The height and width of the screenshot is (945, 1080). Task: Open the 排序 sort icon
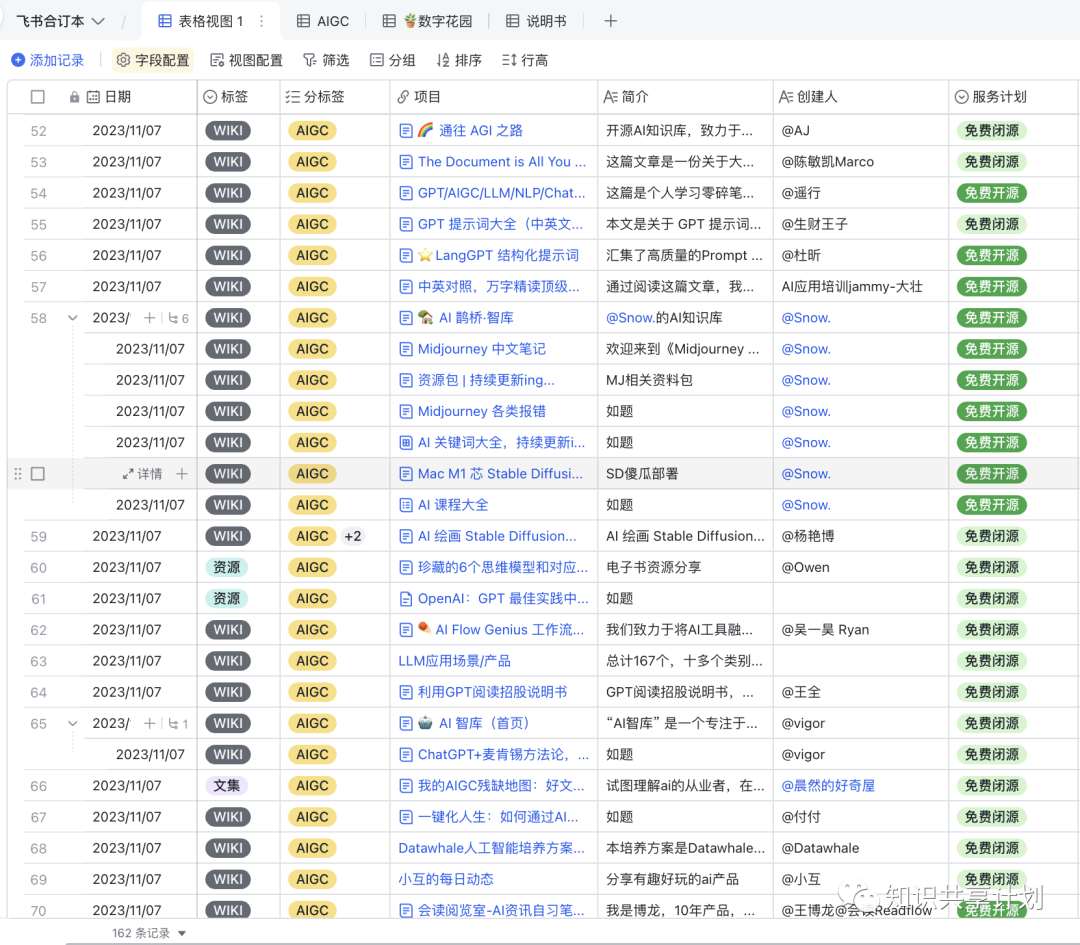click(444, 60)
